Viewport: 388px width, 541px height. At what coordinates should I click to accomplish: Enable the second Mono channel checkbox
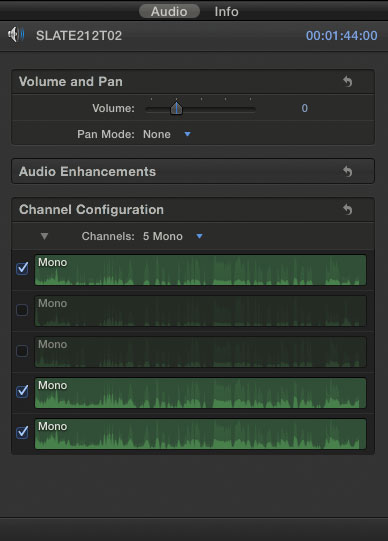point(22,309)
